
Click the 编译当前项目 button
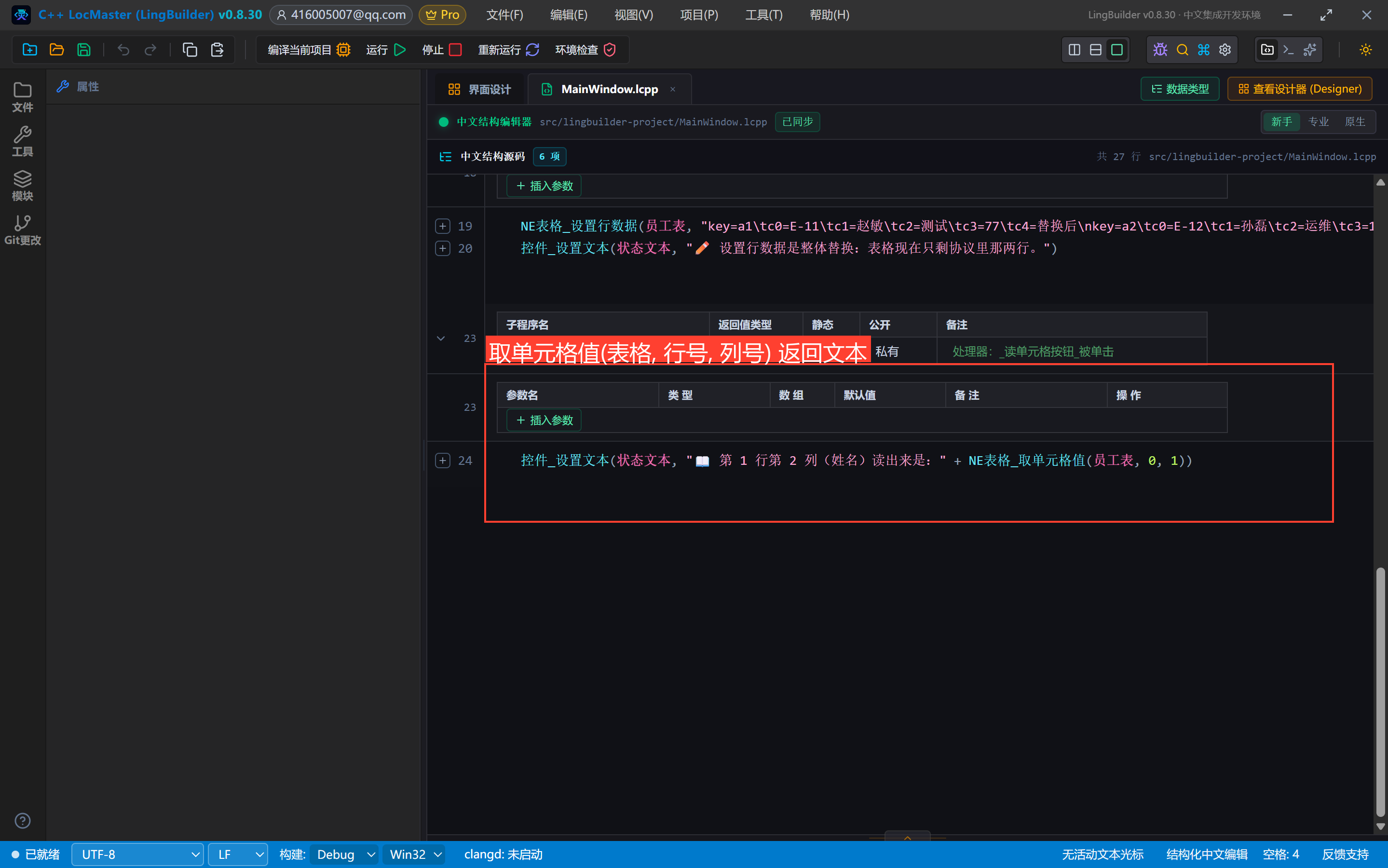pos(309,50)
